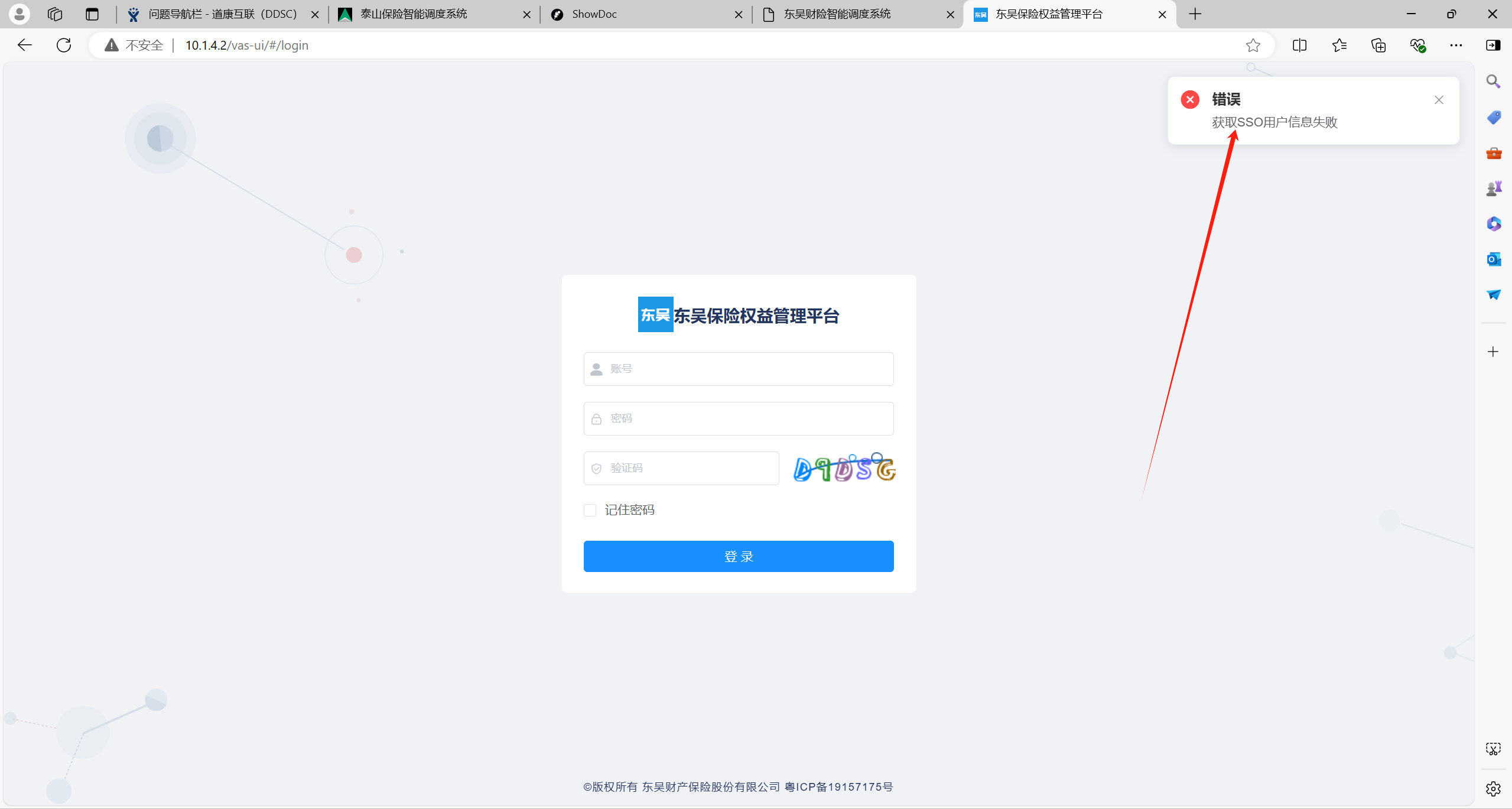Open the sidebar Microsoft 365 icon
Screen dimensions: 1512x809
pos(1493,223)
